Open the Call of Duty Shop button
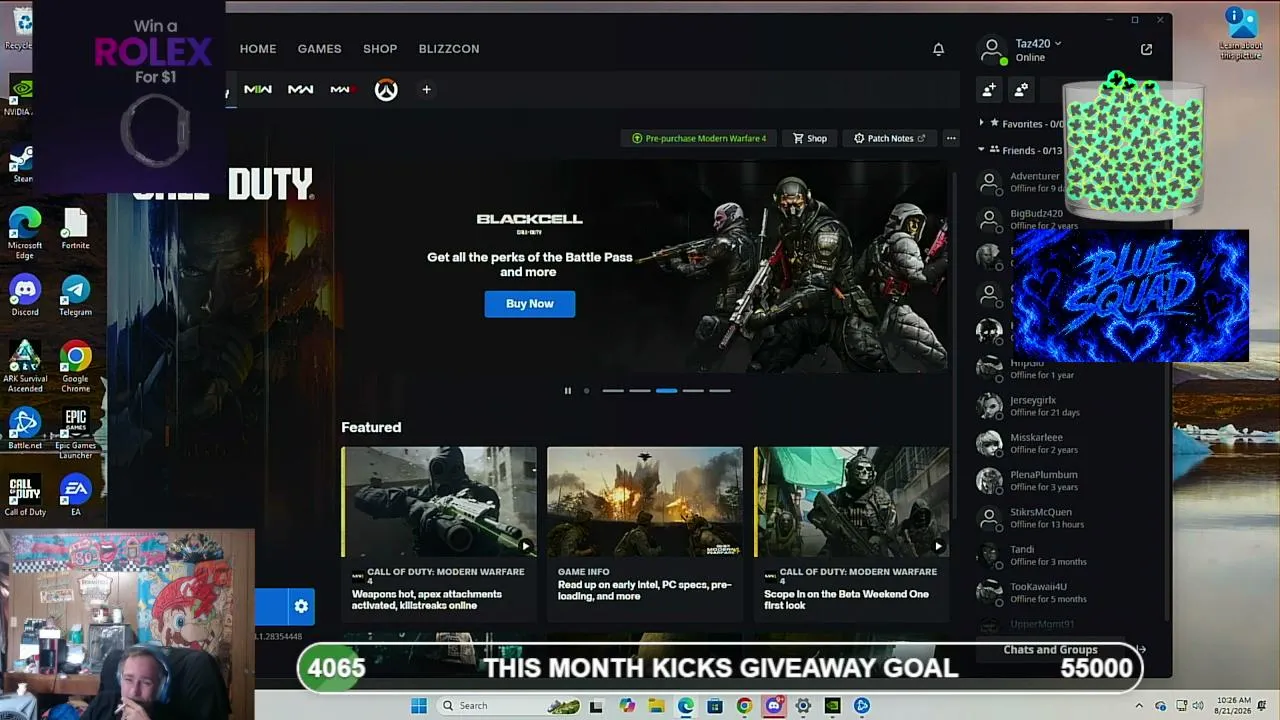 [x=810, y=139]
